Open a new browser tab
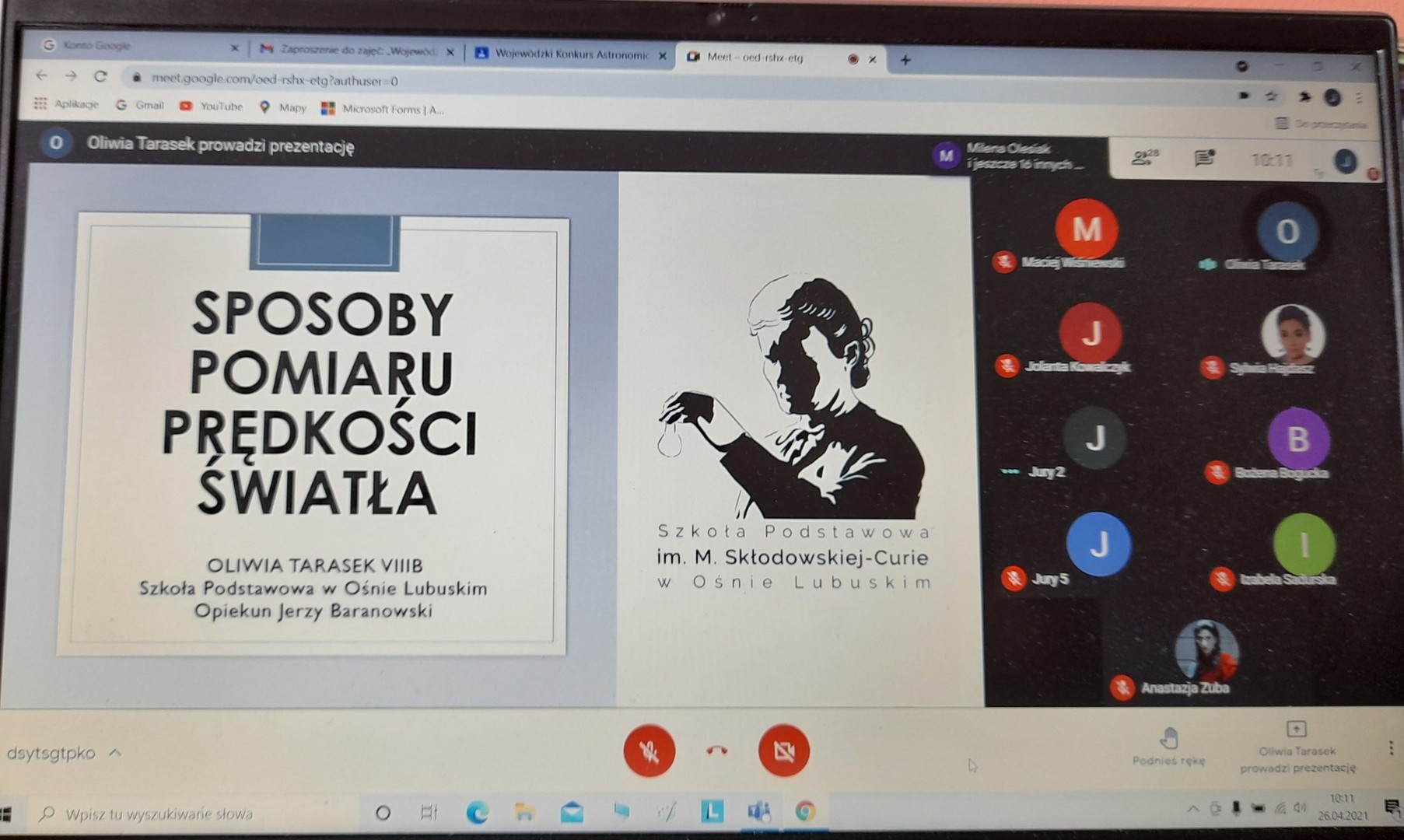The width and height of the screenshot is (1404, 840). click(x=905, y=60)
